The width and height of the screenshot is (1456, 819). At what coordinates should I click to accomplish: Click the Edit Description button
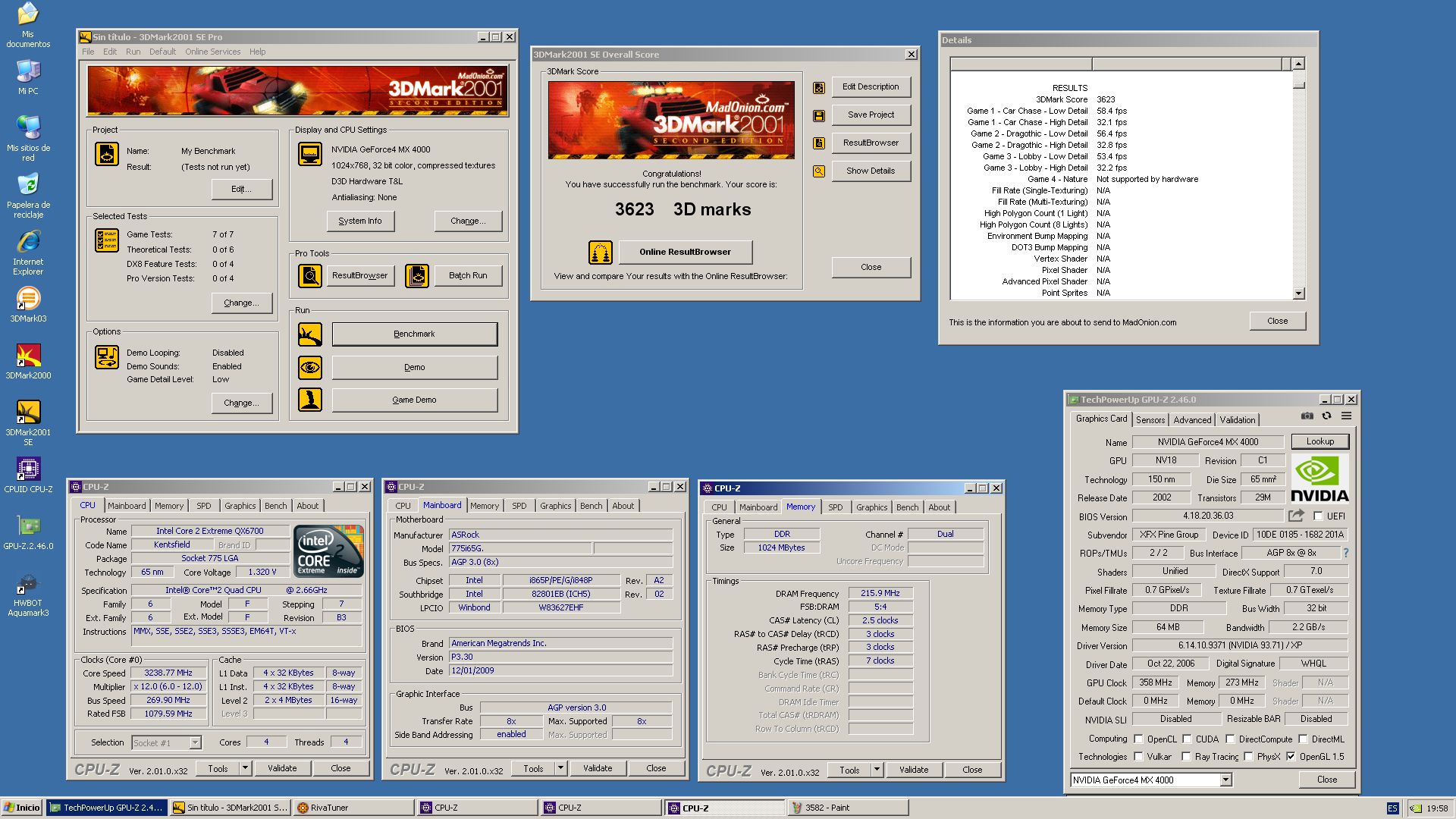click(x=871, y=87)
